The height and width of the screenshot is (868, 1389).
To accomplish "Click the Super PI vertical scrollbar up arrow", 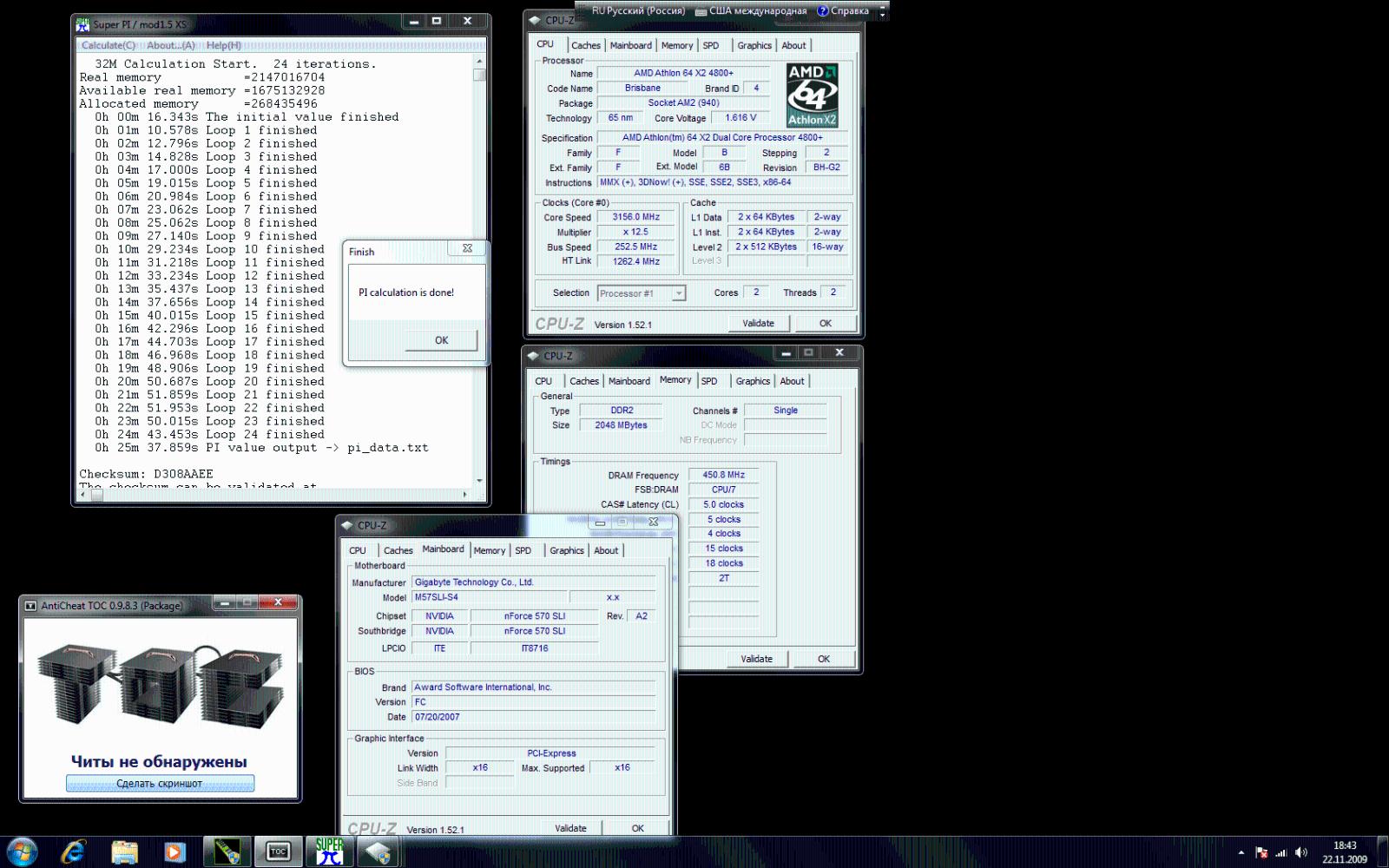I will [479, 62].
